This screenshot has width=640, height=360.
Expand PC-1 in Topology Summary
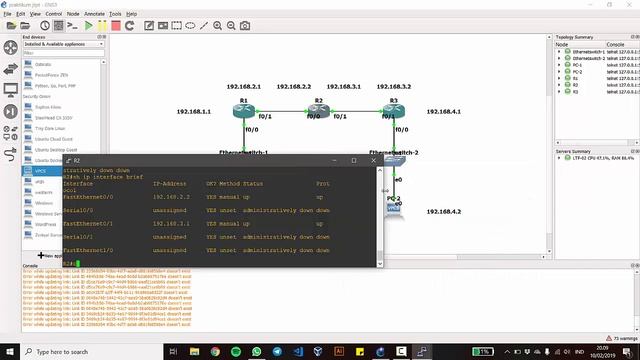(559, 65)
